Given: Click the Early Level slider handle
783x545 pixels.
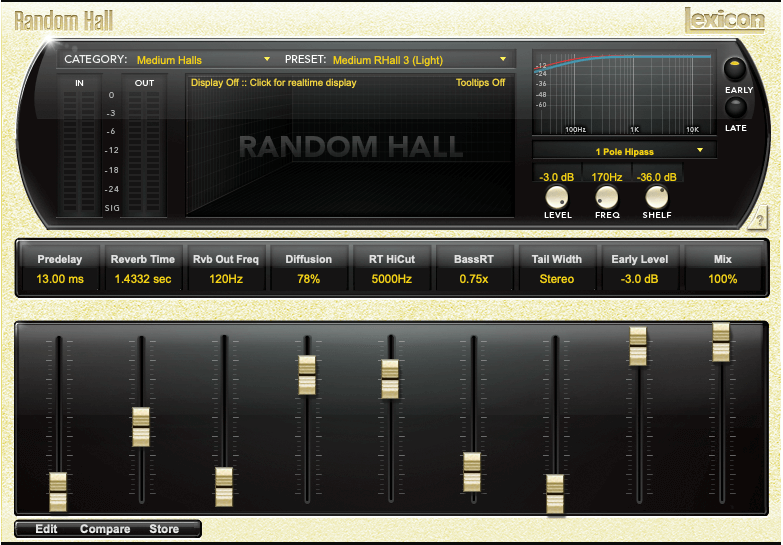Looking at the screenshot, I should coord(638,346).
